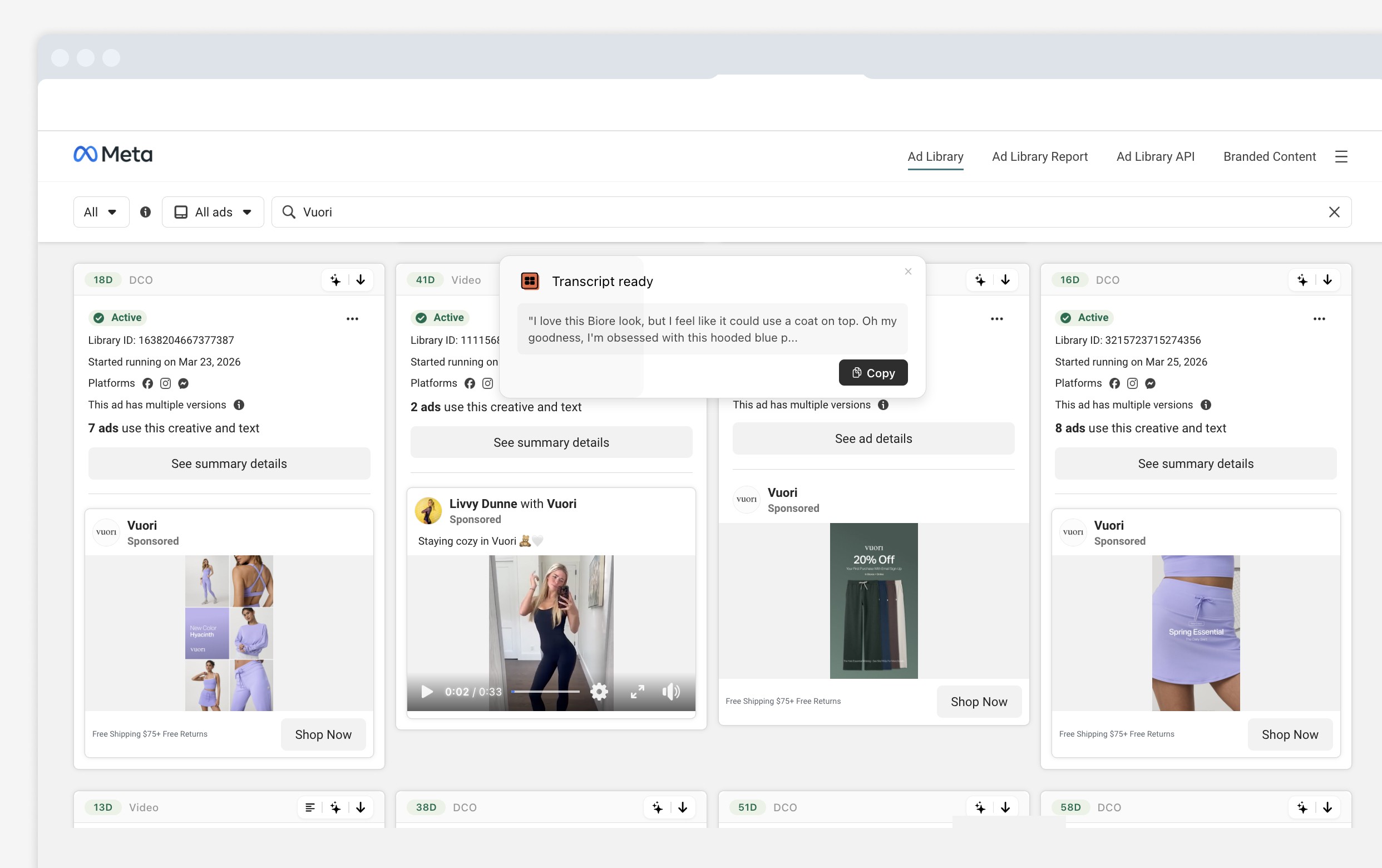Open the hamburger menu icon in Meta header

click(1341, 157)
